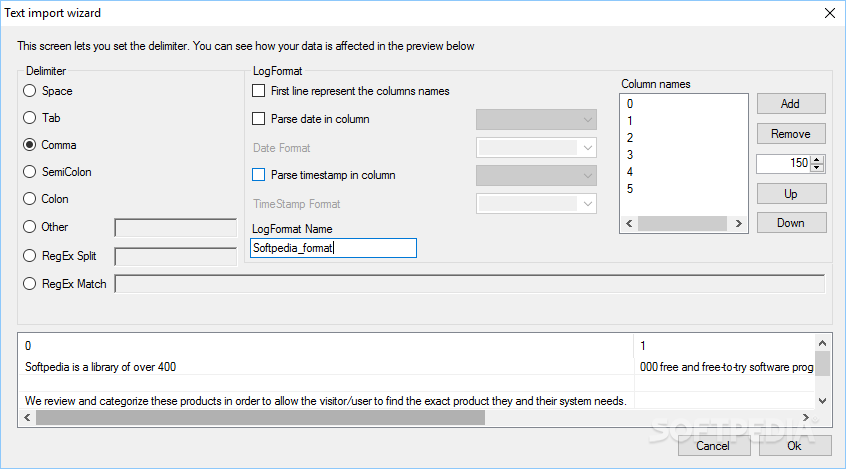Viewport: 846px width, 469px height.
Task: Choose the Other delimiter option
Action: [x=30, y=227]
